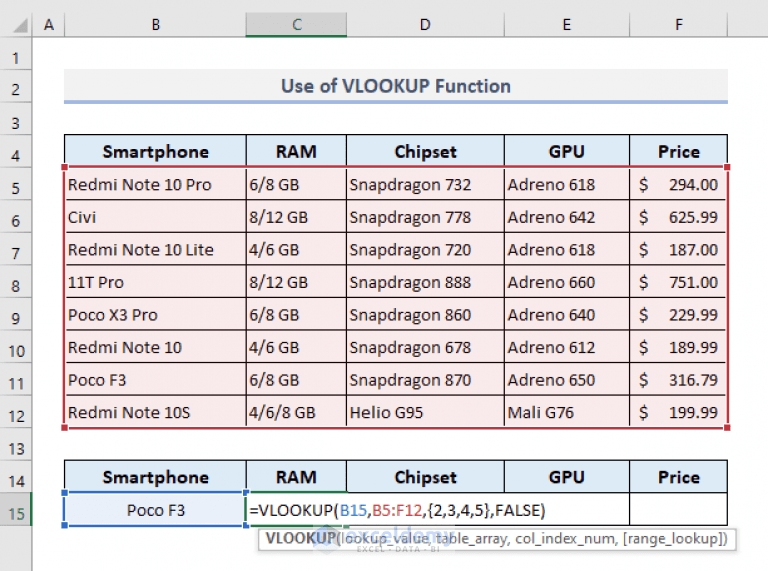This screenshot has height=571, width=768.
Task: Click the Chipset header in row 4
Action: [x=425, y=152]
